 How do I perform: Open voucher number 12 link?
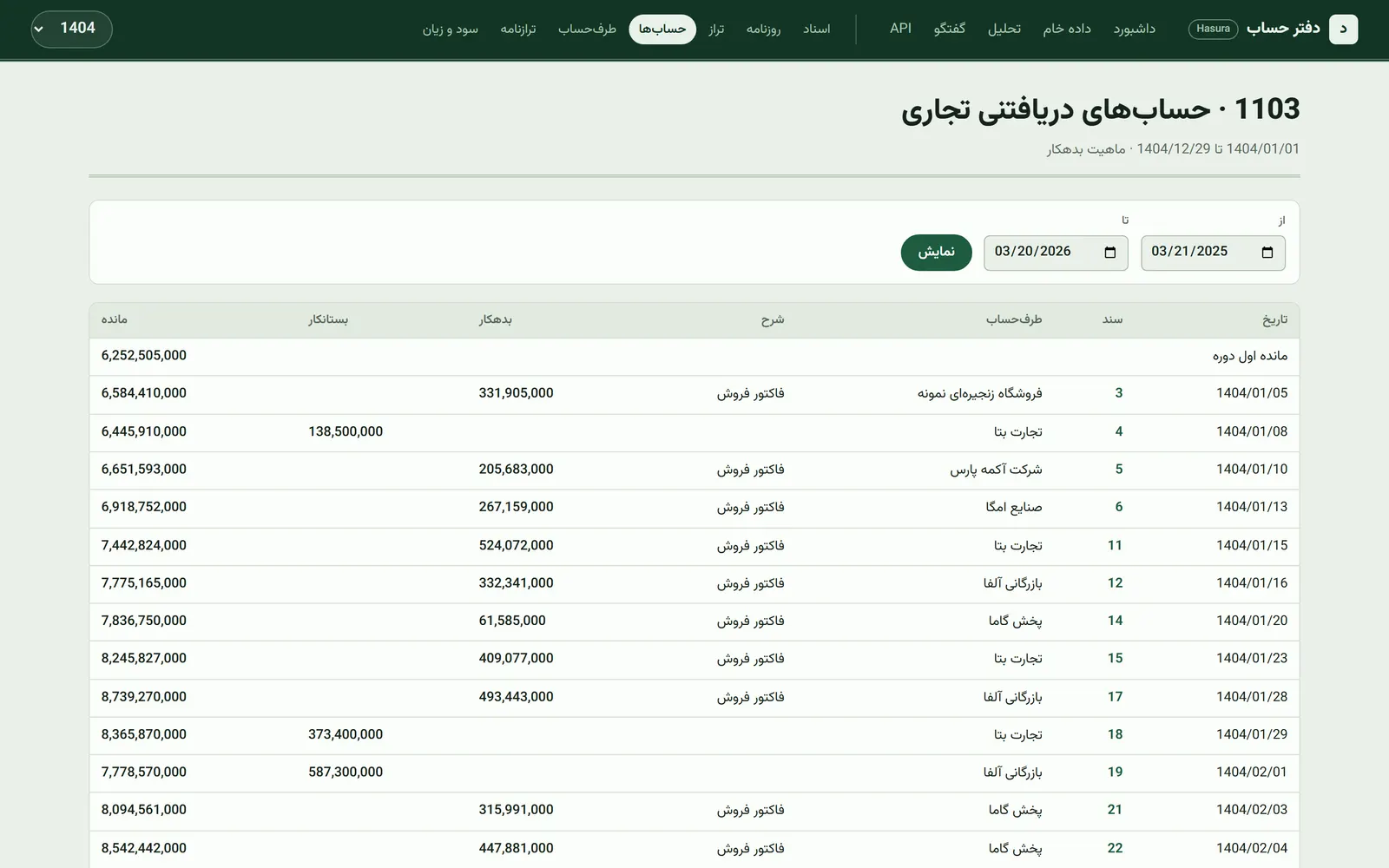(1115, 582)
